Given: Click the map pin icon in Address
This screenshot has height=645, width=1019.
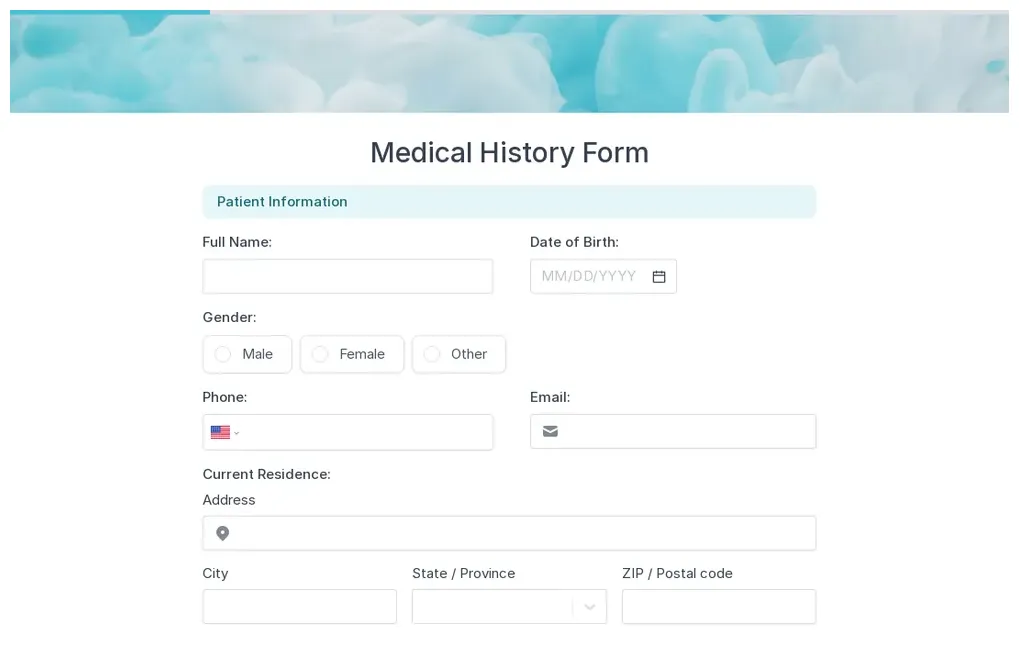Looking at the screenshot, I should point(223,533).
